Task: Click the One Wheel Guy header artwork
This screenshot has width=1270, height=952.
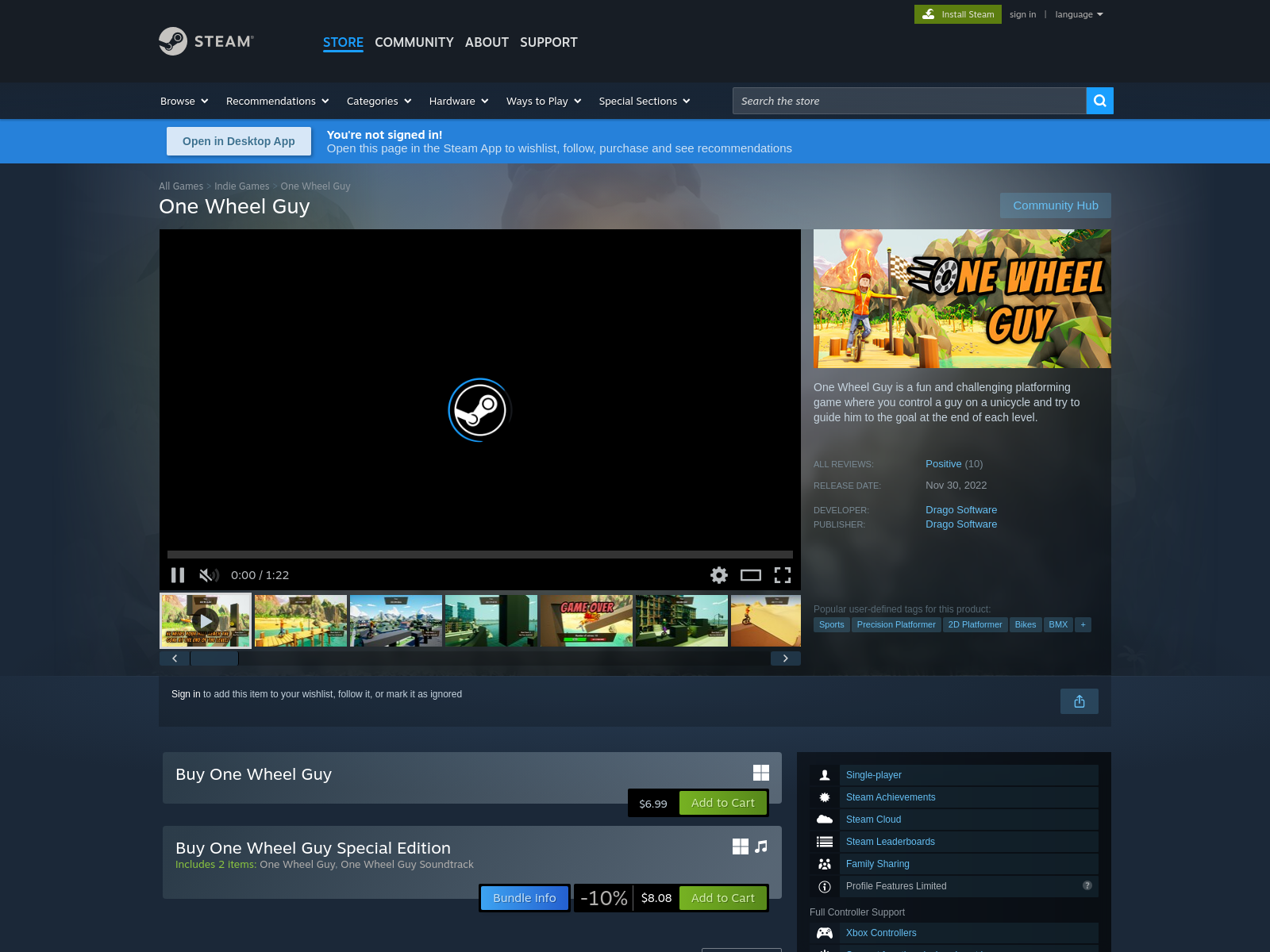Action: click(962, 298)
